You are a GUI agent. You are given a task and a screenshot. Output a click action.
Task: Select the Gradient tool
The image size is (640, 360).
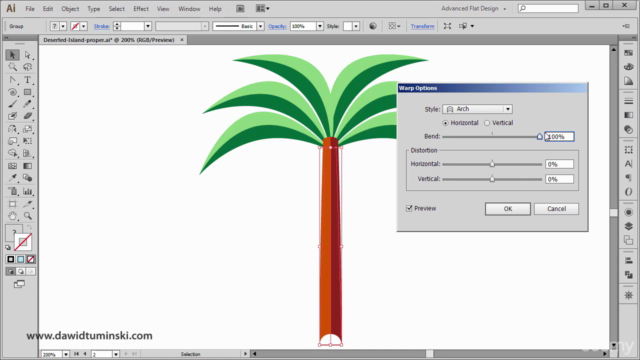(27, 166)
